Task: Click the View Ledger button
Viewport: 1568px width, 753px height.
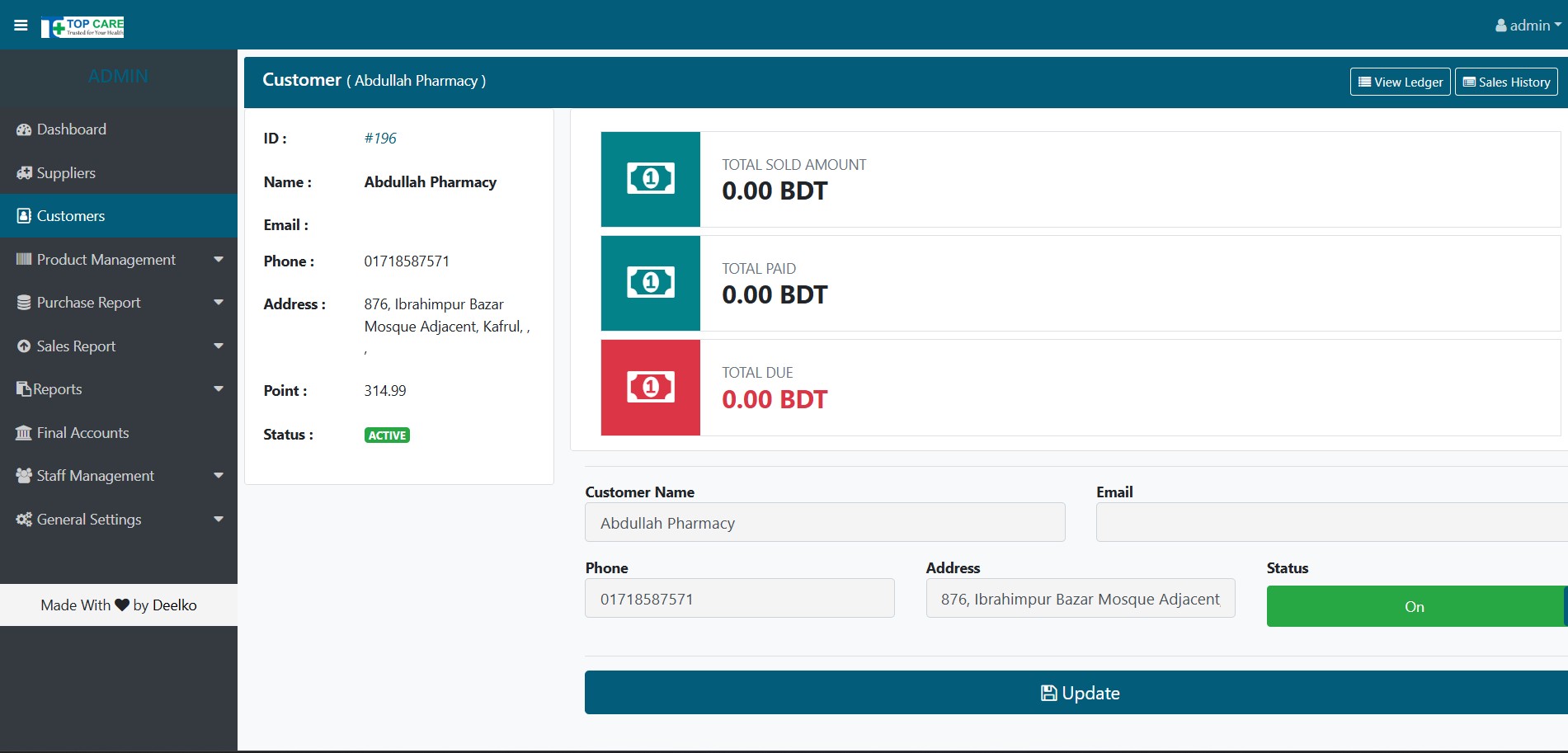Action: click(x=1400, y=82)
